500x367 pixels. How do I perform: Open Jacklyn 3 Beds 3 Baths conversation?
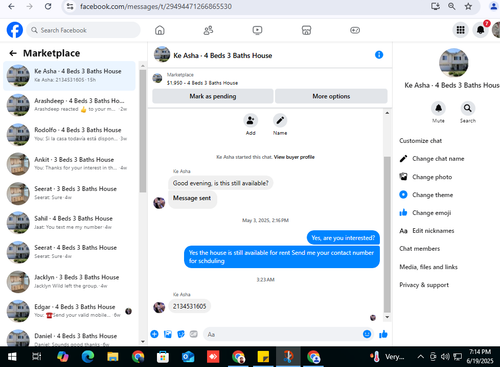[x=69, y=281]
